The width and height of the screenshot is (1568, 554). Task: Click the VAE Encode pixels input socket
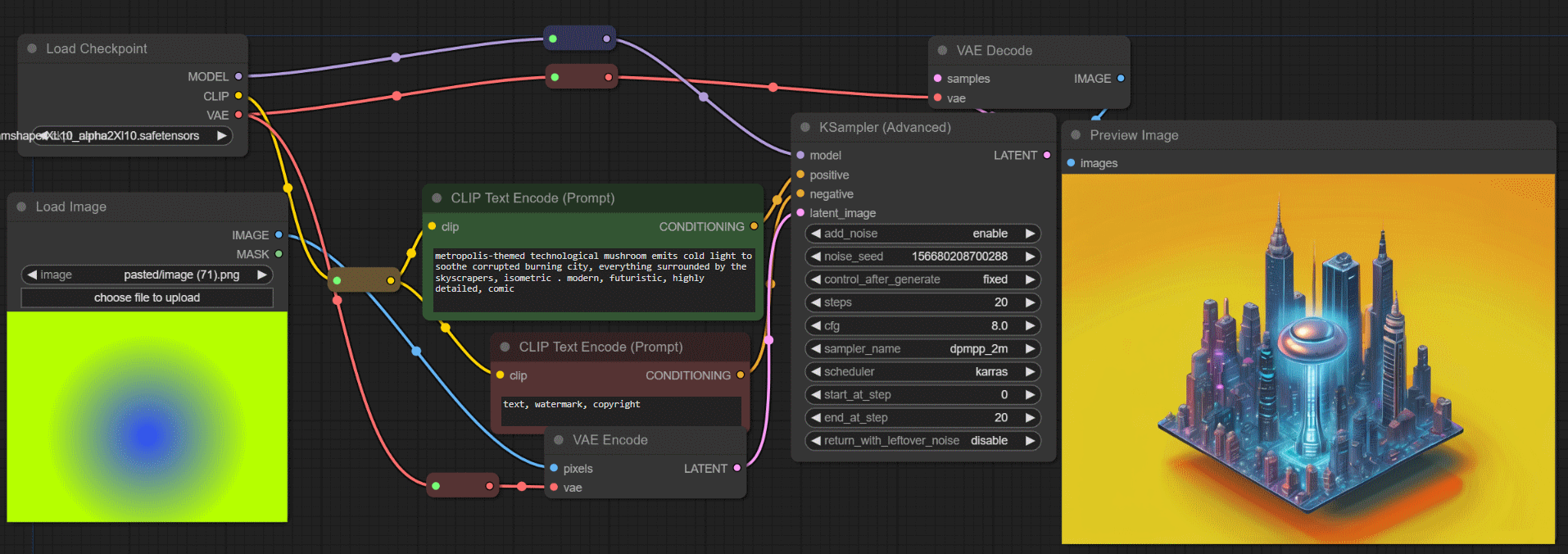point(555,469)
